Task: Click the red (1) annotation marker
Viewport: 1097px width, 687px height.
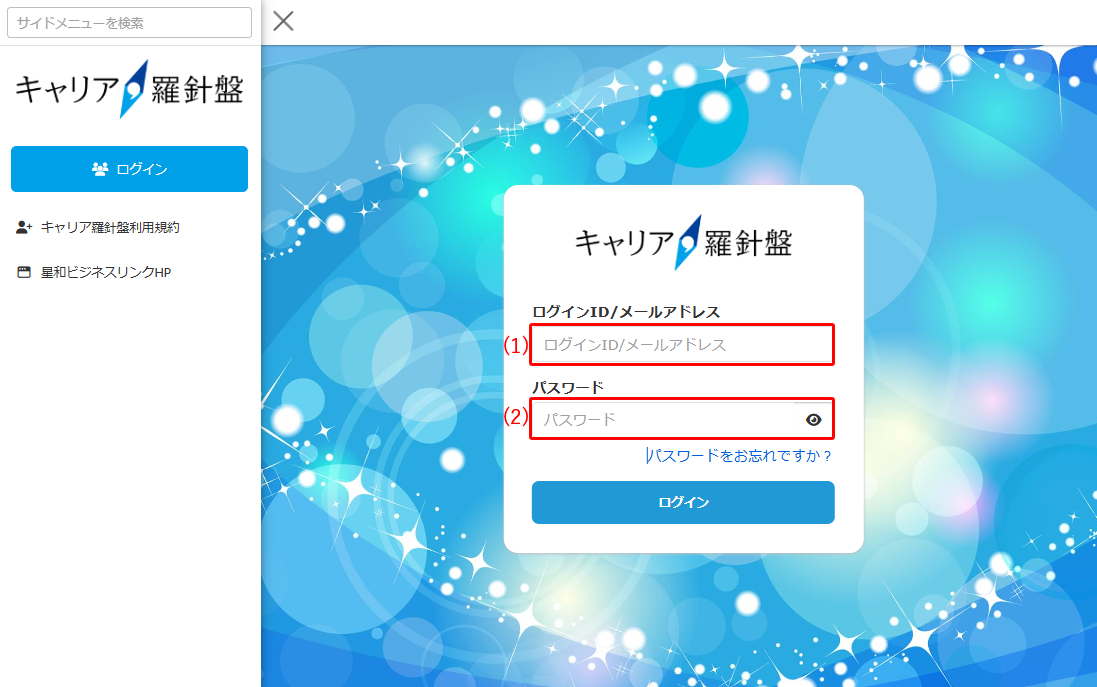Action: coord(516,345)
